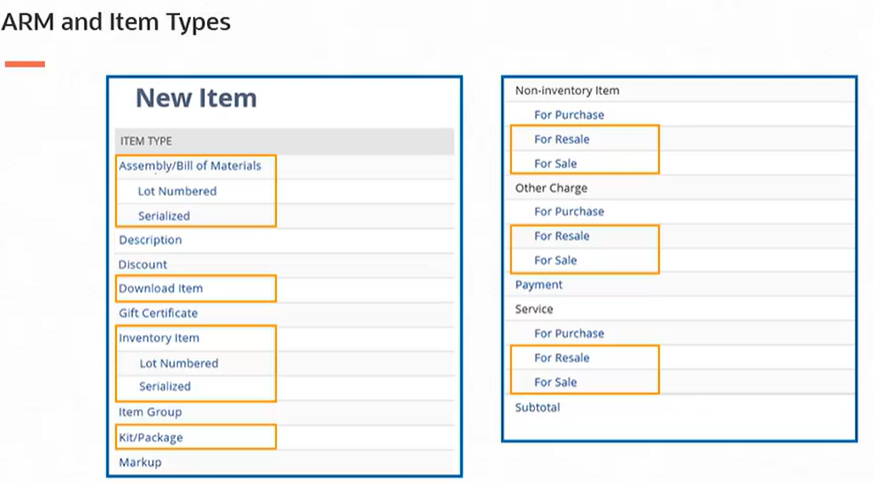
Task: Click the Assembly/Bill of Materials item type
Action: 190,166
